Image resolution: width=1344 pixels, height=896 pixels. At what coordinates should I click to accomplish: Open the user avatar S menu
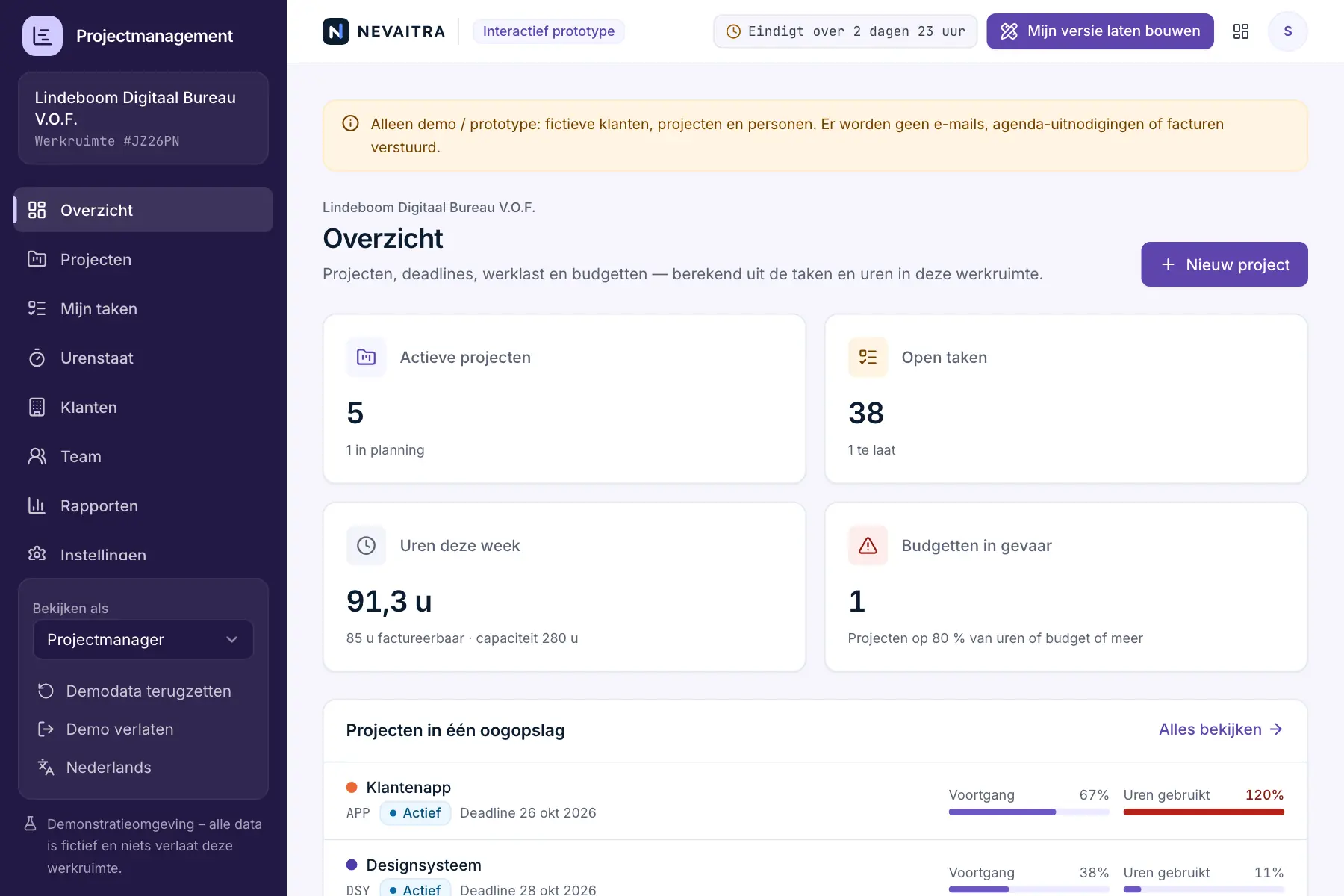(1287, 31)
